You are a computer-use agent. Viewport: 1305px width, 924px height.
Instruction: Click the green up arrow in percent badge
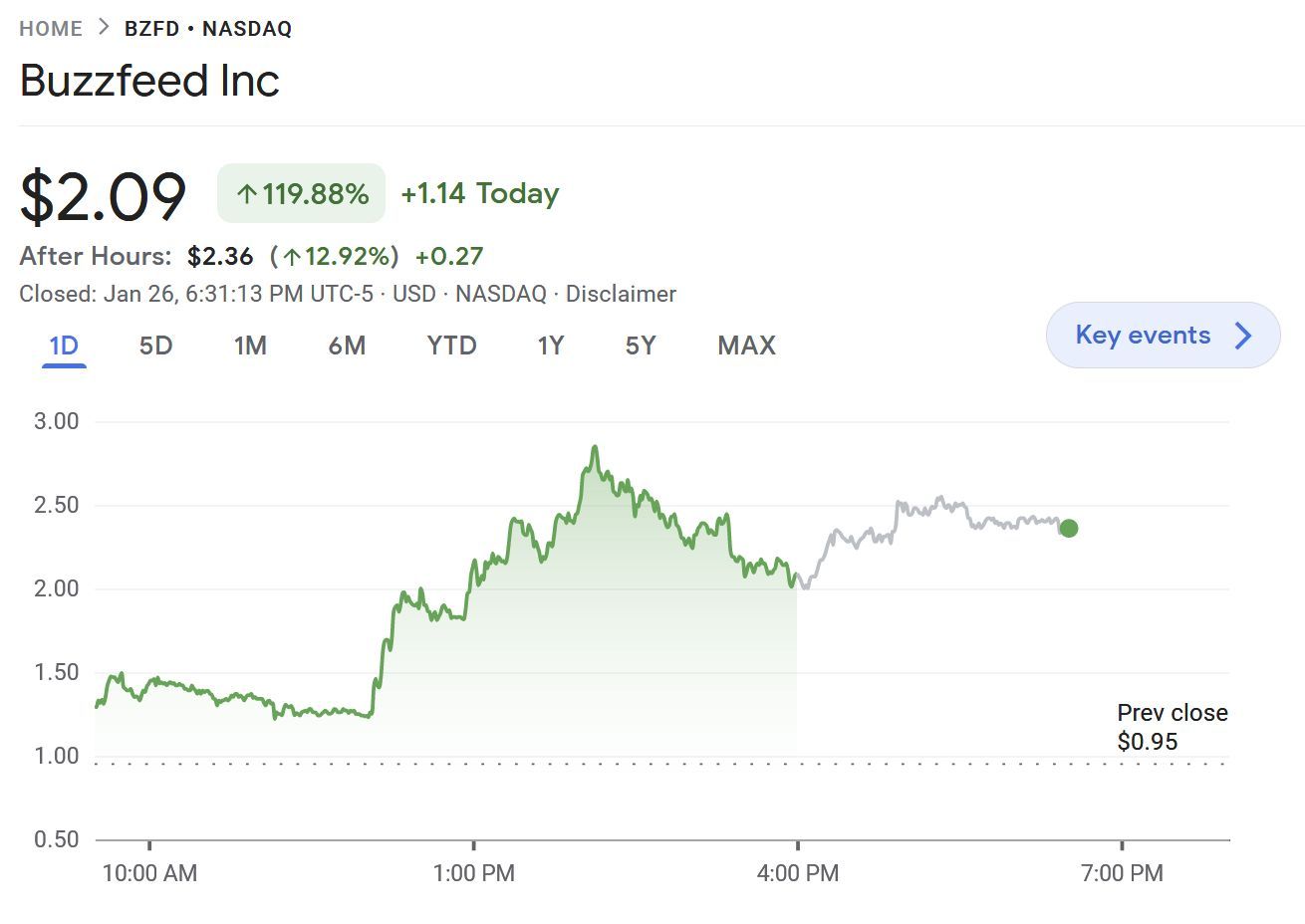pyautogui.click(x=247, y=194)
